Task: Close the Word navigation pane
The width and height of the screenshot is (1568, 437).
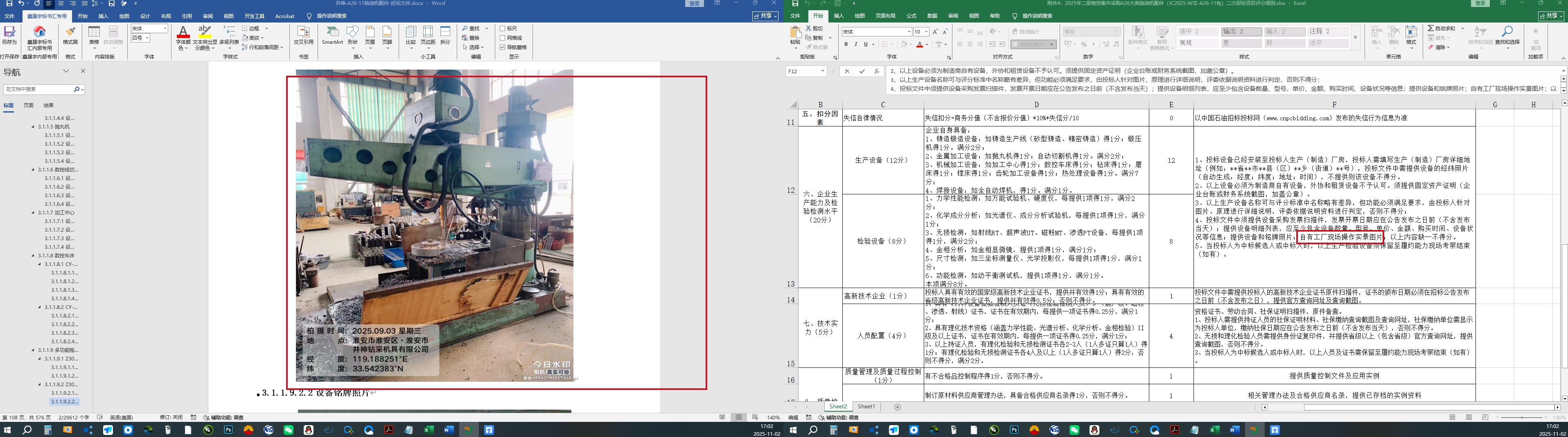Action: pos(83,71)
